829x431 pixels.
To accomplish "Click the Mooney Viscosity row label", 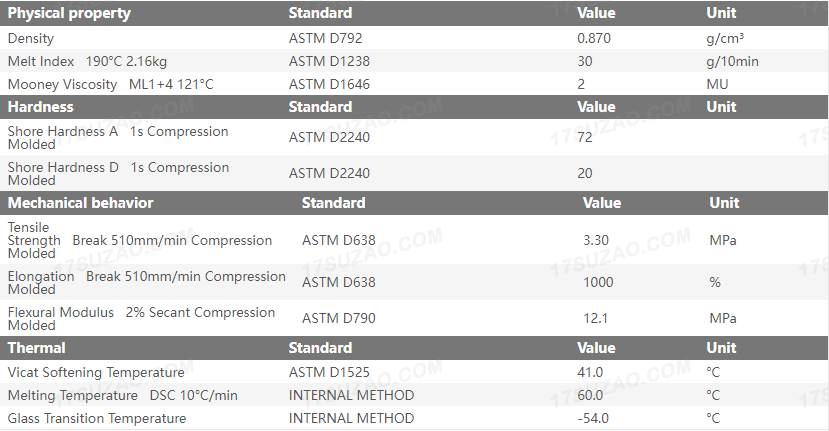I will (x=110, y=85).
